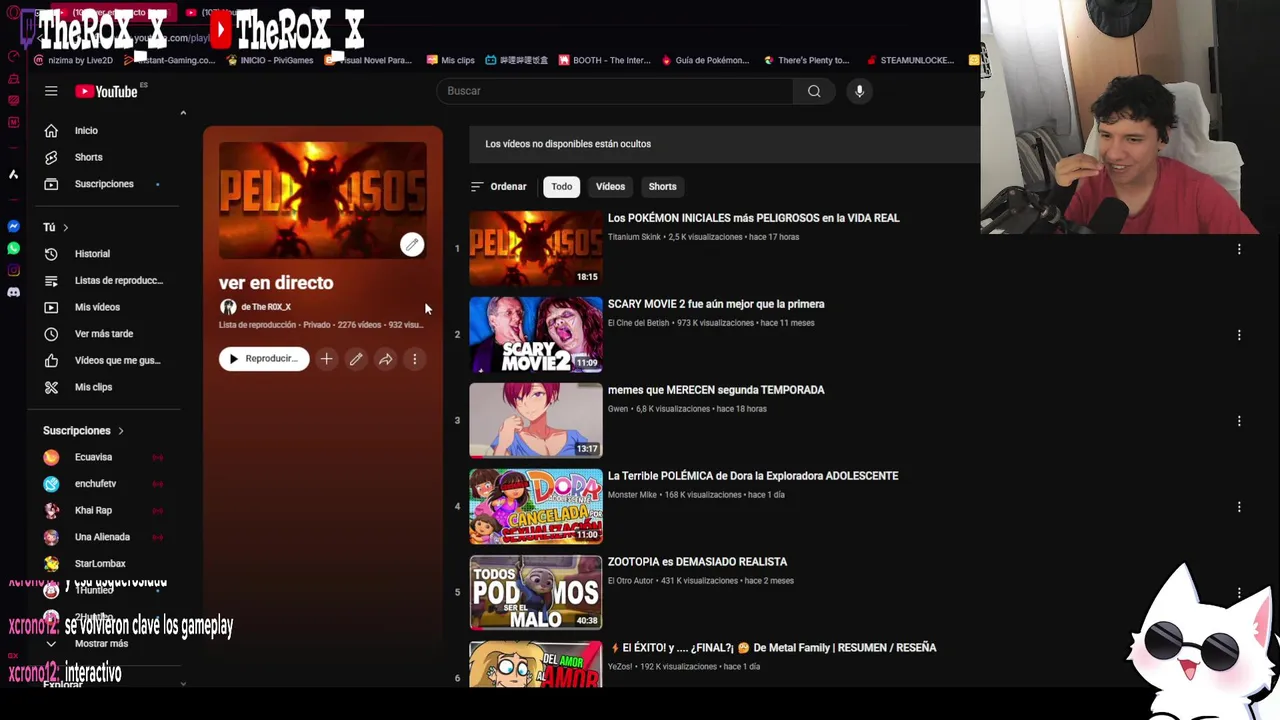Expand the Tú section chevron
Screen dimensions: 1280x720
click(x=66, y=228)
